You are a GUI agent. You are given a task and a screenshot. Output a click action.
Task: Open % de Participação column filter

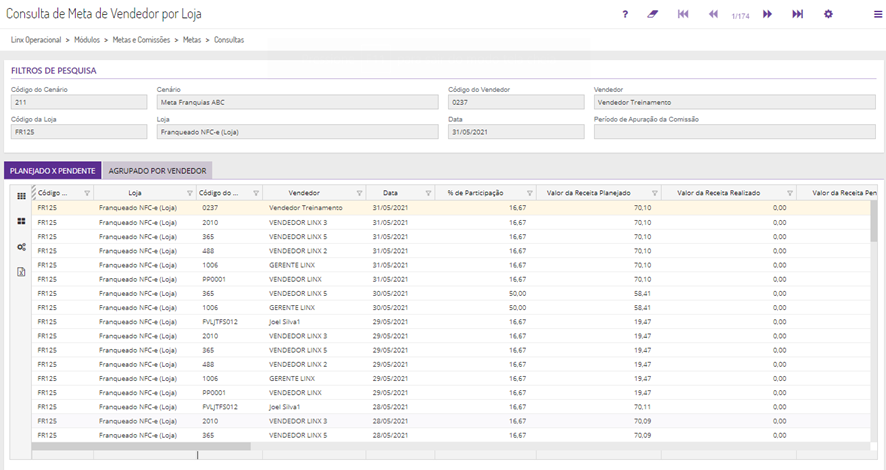coord(530,193)
